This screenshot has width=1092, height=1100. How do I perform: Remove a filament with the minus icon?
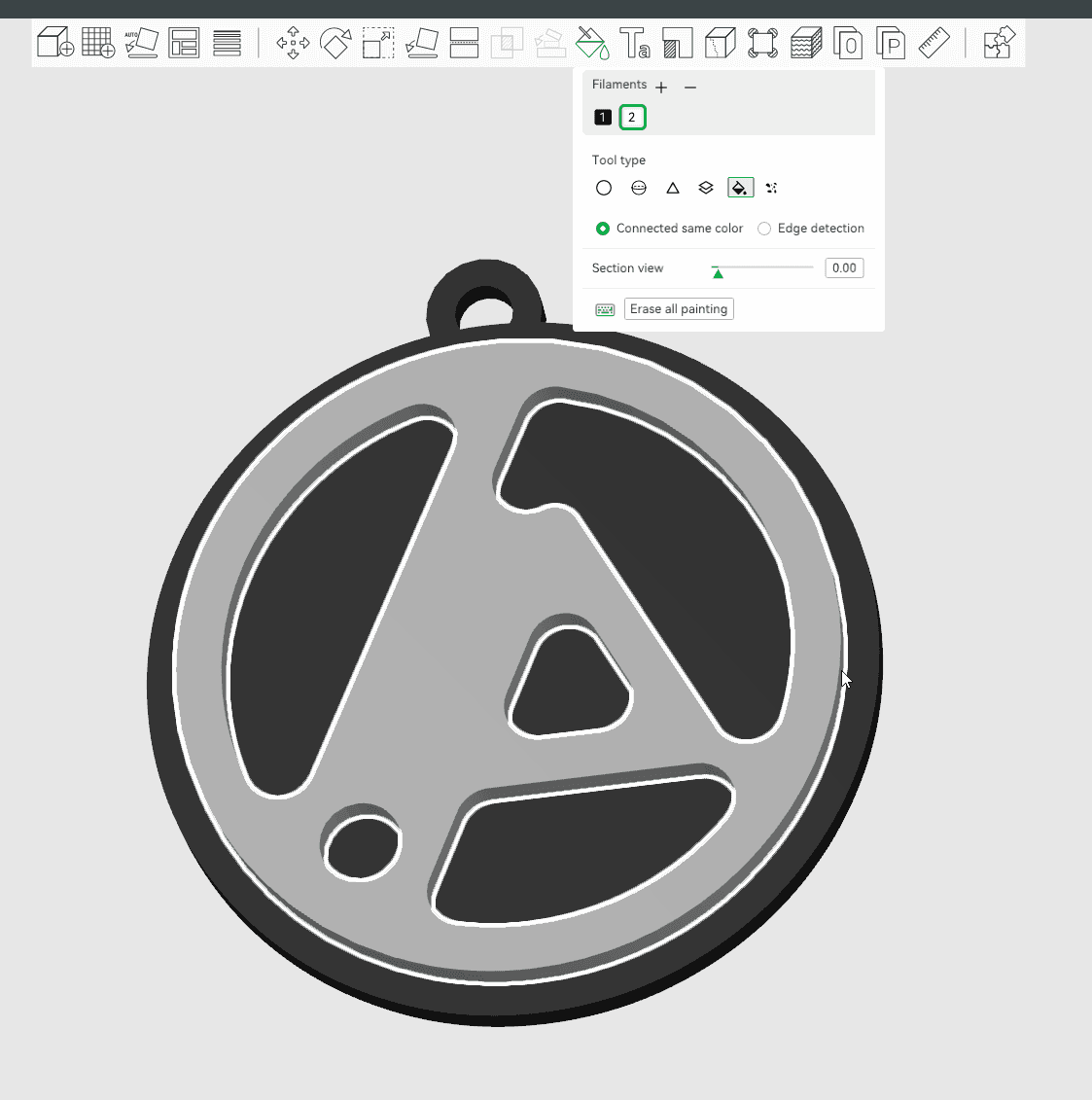[x=690, y=87]
